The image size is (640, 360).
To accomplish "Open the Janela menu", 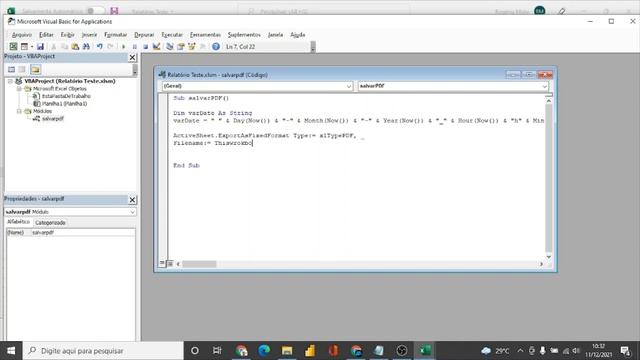I will 275,35.
